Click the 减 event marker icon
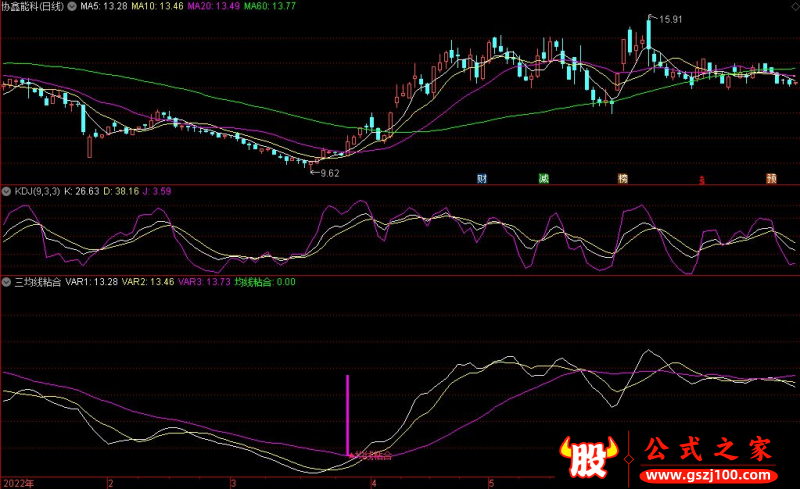The image size is (800, 489). tap(545, 179)
